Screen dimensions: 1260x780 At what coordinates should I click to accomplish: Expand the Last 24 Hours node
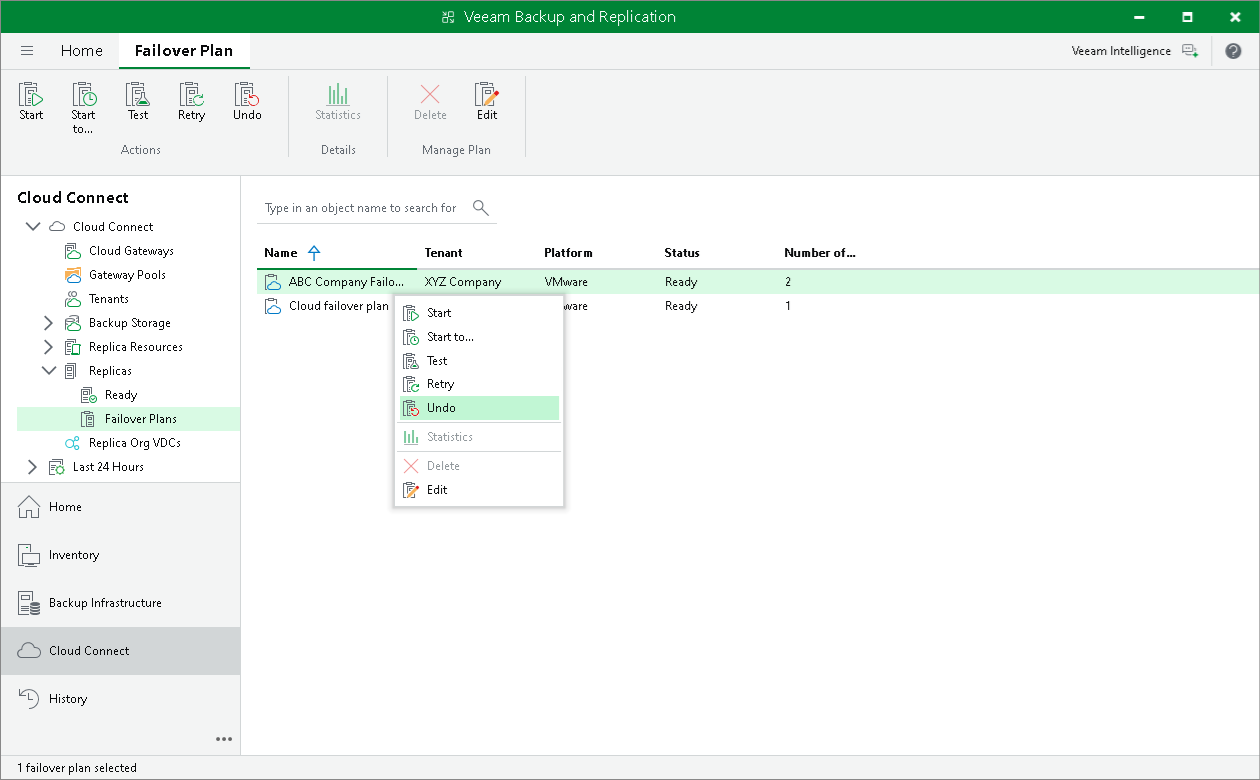[32, 467]
